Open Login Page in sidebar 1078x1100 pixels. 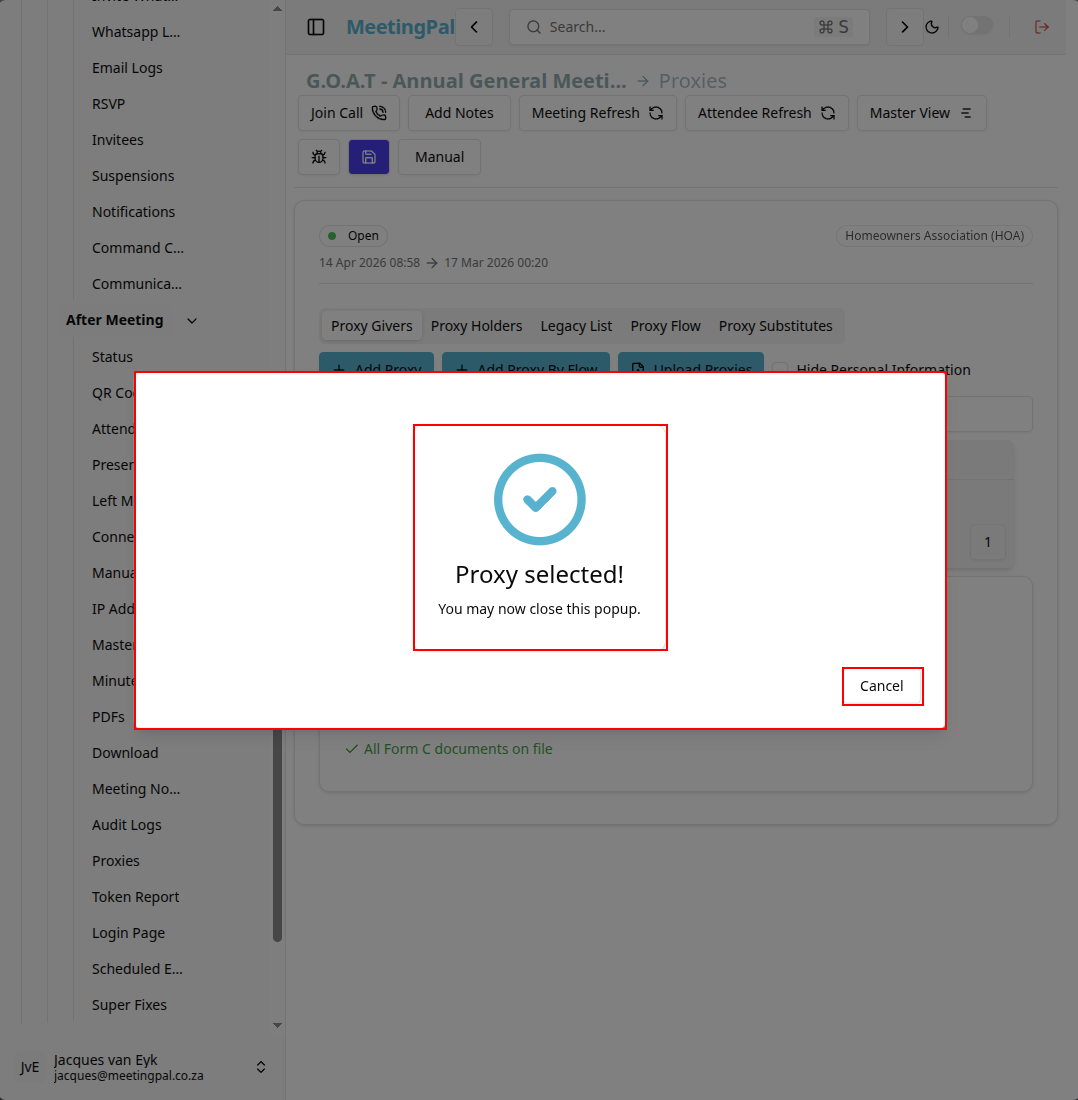click(x=128, y=933)
